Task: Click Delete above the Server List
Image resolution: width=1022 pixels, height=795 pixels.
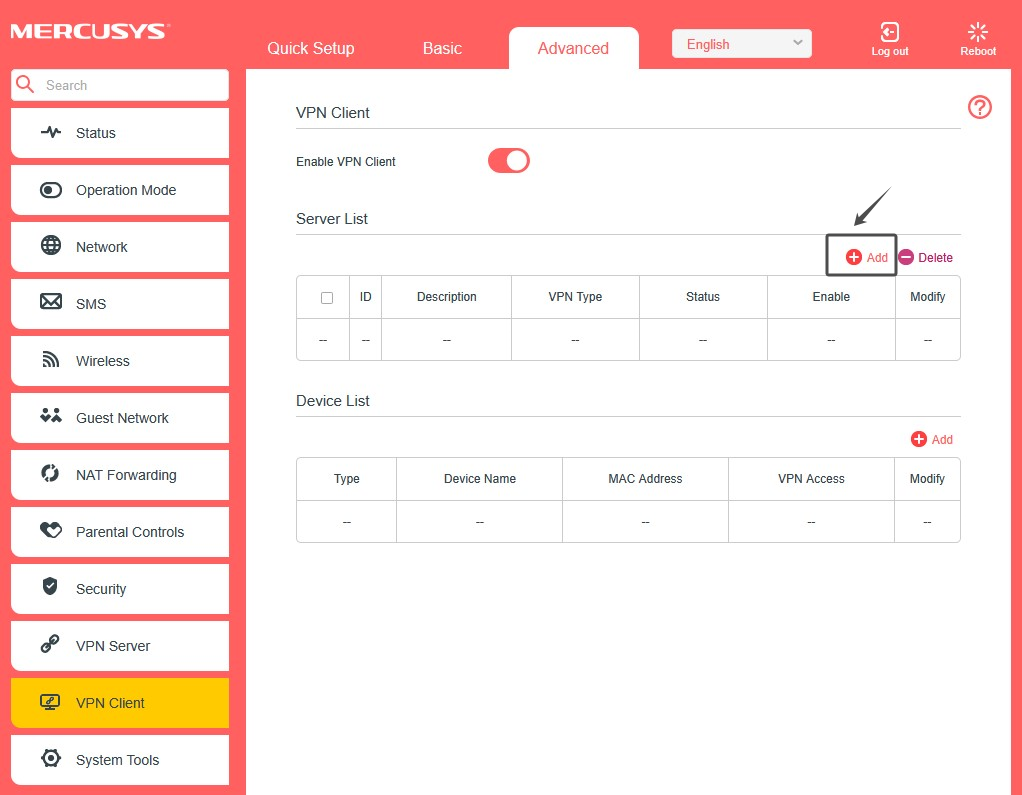Action: click(925, 257)
